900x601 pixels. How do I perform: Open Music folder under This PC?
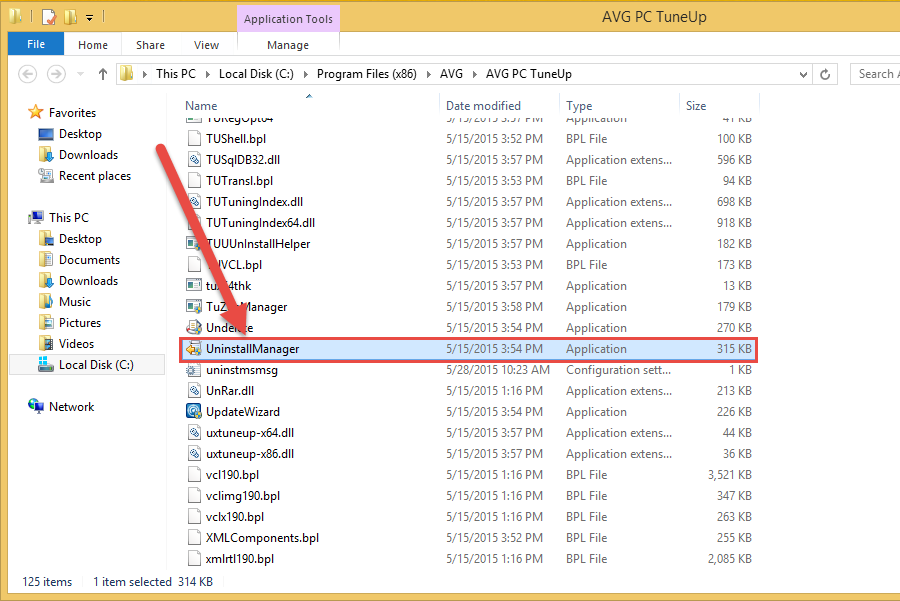tap(75, 302)
